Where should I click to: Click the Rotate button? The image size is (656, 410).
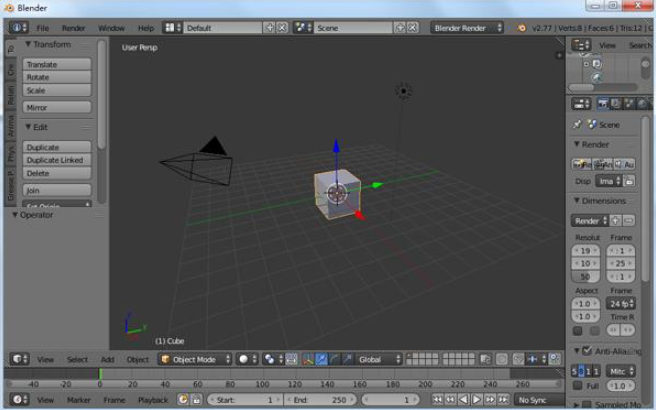coord(57,77)
